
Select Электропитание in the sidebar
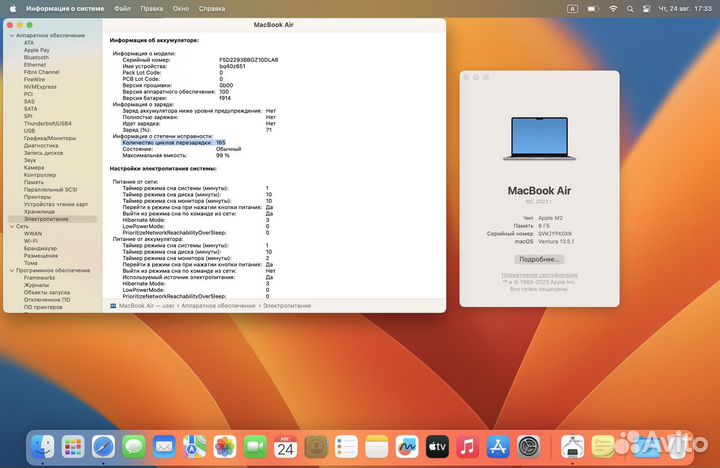[53, 219]
